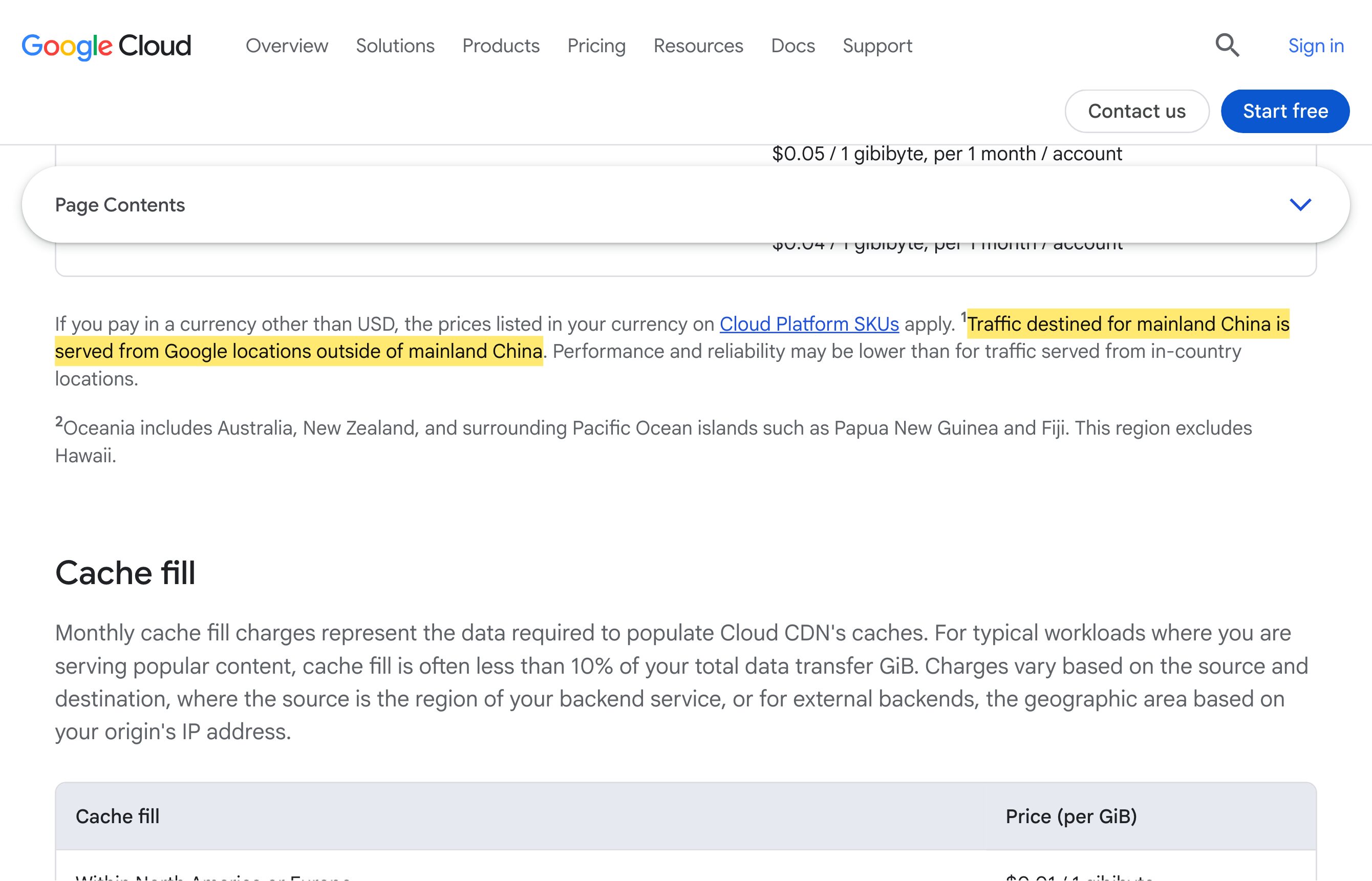Expand the Page Contents chevron

pyautogui.click(x=1300, y=205)
